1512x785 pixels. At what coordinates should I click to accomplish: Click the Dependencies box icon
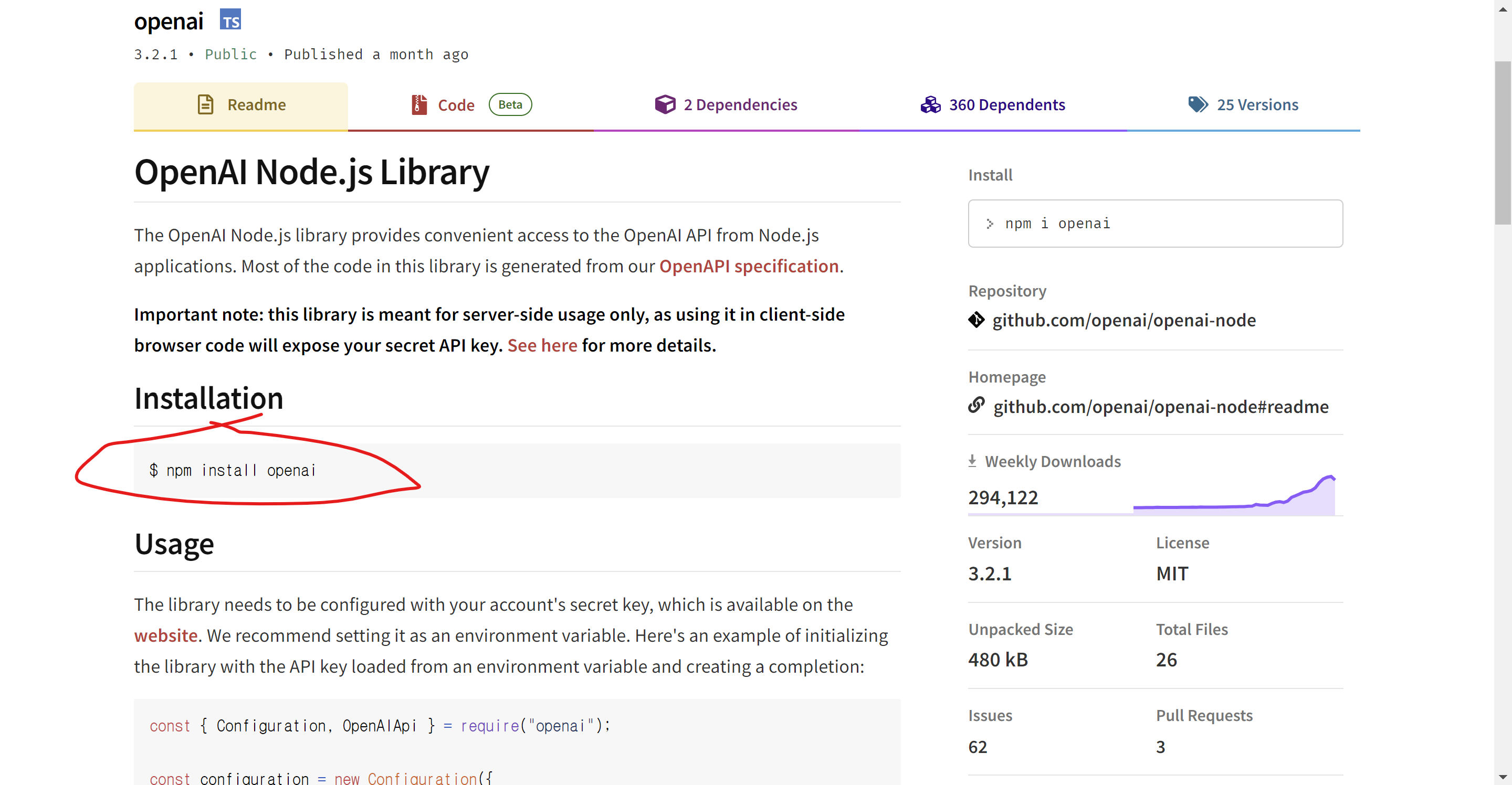[665, 104]
